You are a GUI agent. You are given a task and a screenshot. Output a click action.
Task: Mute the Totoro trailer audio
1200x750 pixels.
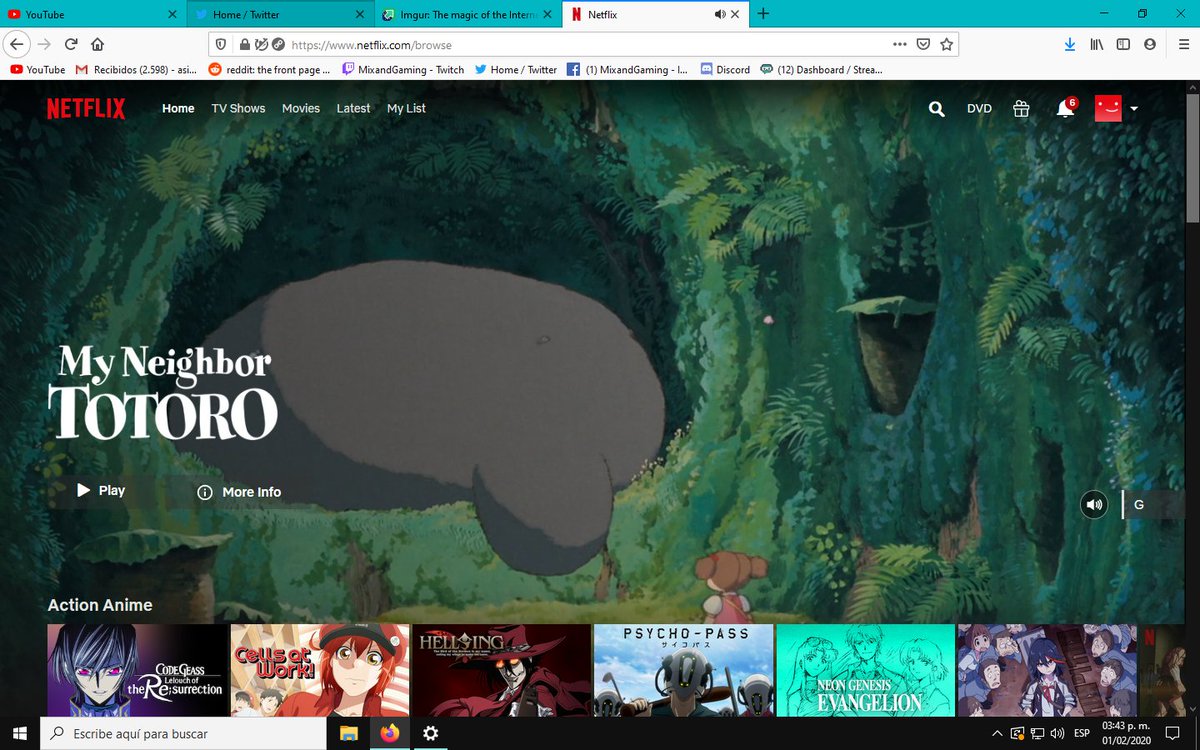tap(1095, 505)
